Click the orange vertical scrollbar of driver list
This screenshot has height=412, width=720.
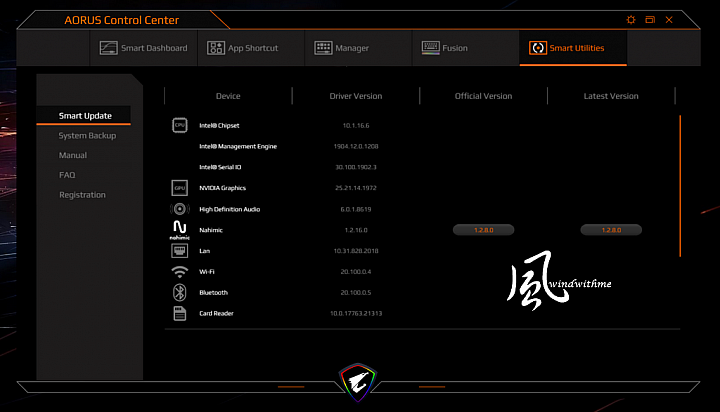680,186
